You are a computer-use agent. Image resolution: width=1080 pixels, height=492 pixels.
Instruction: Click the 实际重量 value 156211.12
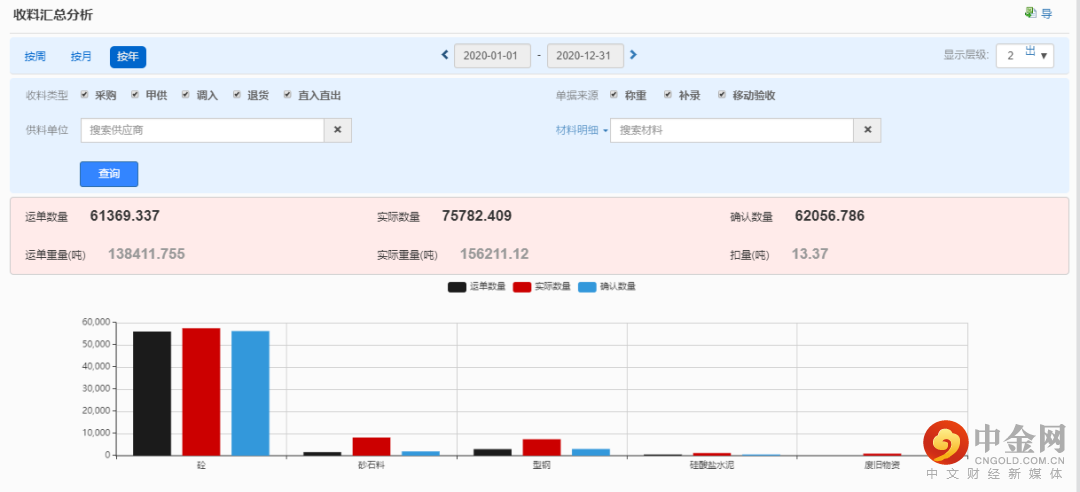click(x=495, y=254)
